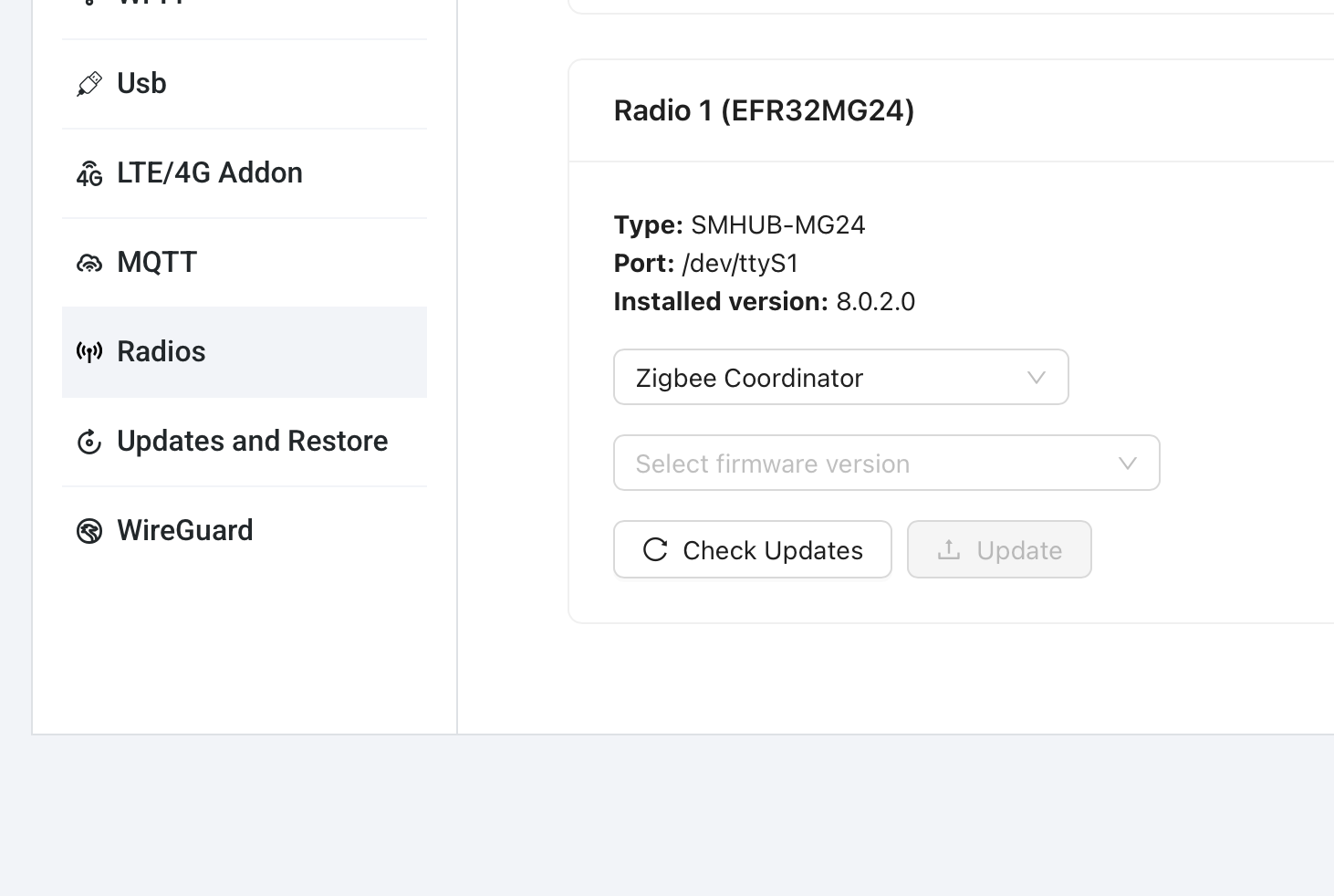Open the Select firmware version dropdown
The image size is (1334, 896).
tap(885, 463)
